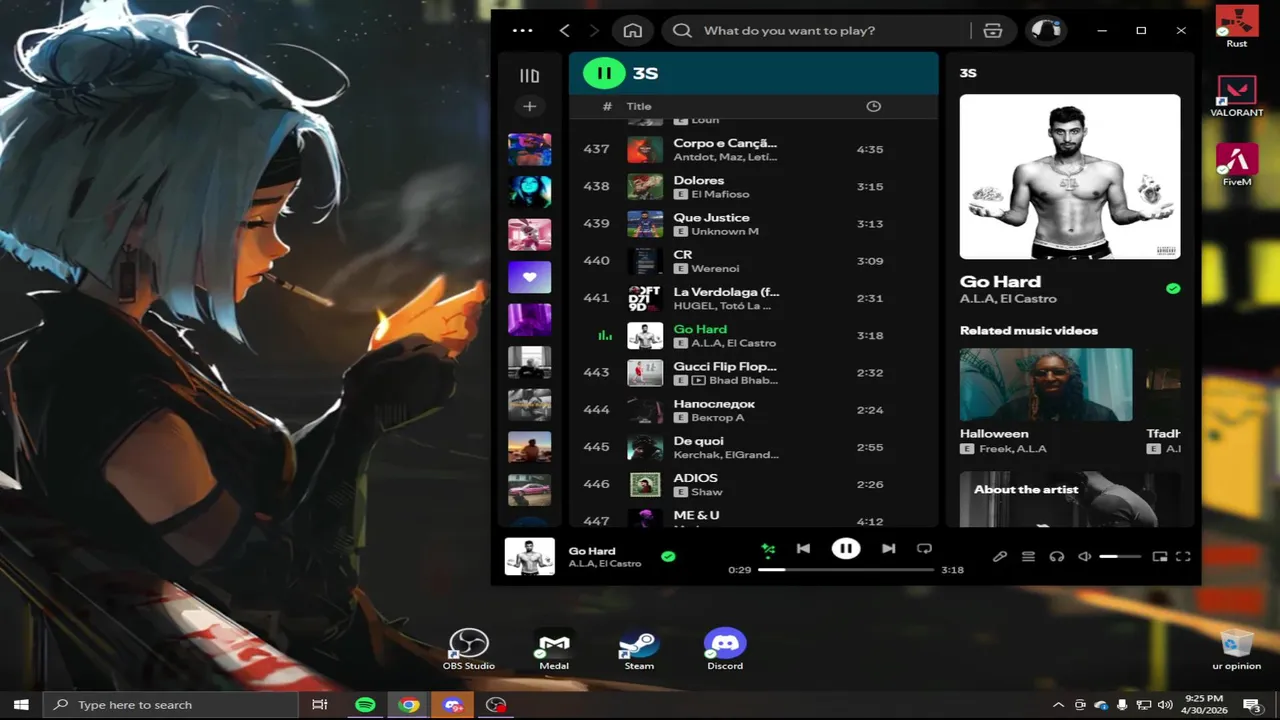Image resolution: width=1280 pixels, height=720 pixels.
Task: Click the 'Type here to search' taskbar box
Action: [170, 705]
